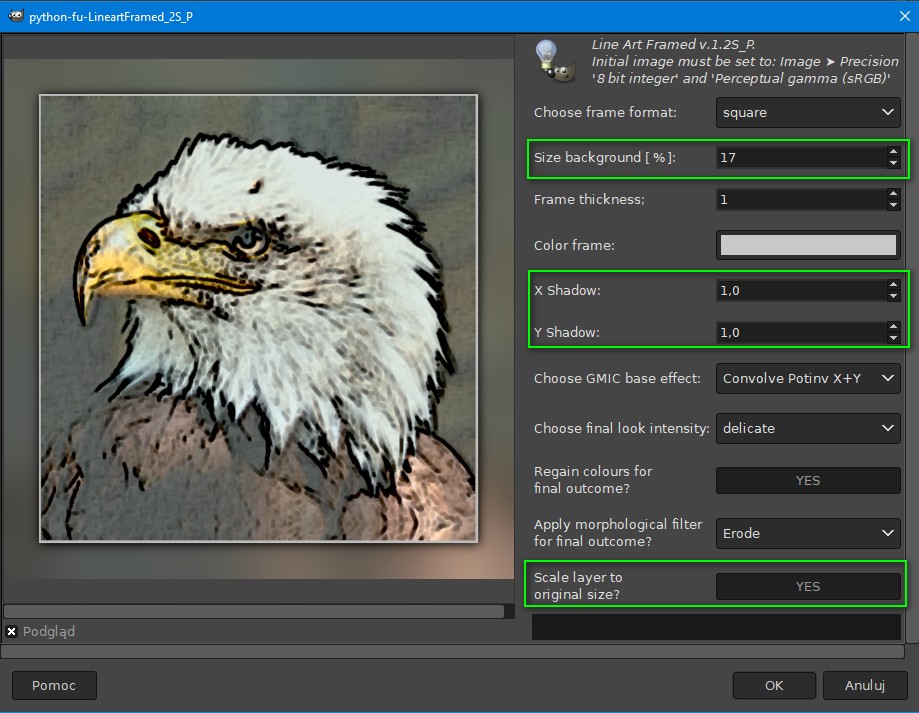
Task: Toggle Scale layer to original size YES
Action: click(x=808, y=586)
